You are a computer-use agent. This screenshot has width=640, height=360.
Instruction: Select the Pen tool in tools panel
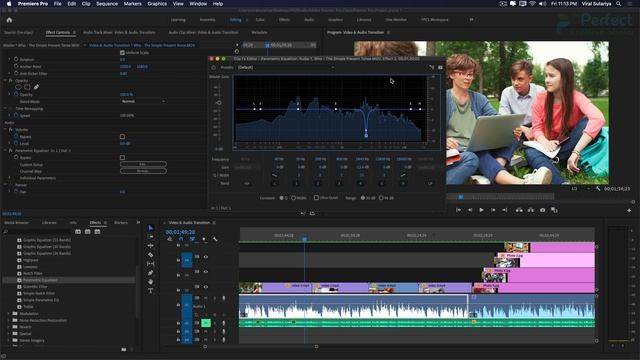150,273
